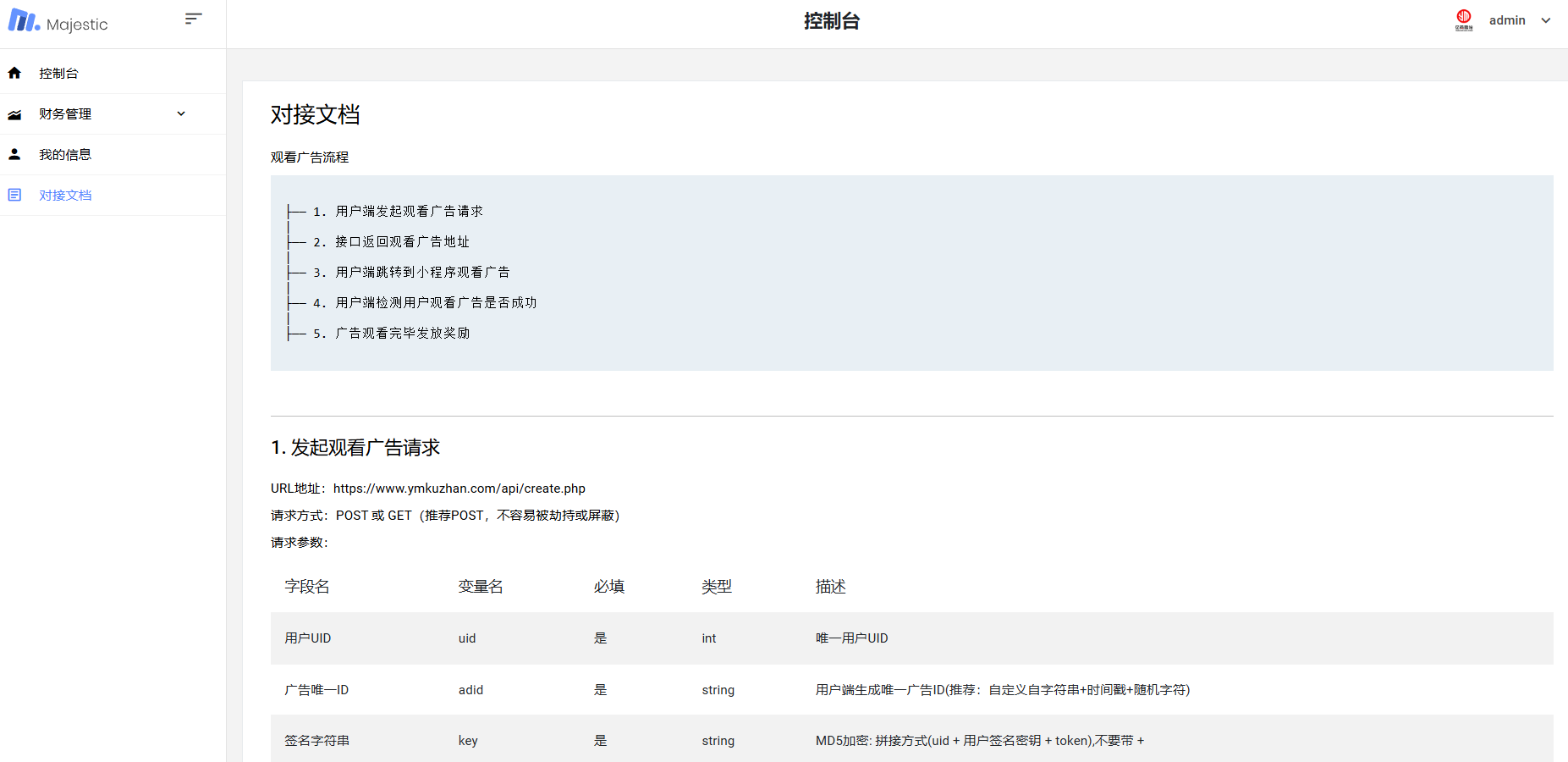Click 是 in the adid row
The width and height of the screenshot is (1568, 762).
coord(601,690)
